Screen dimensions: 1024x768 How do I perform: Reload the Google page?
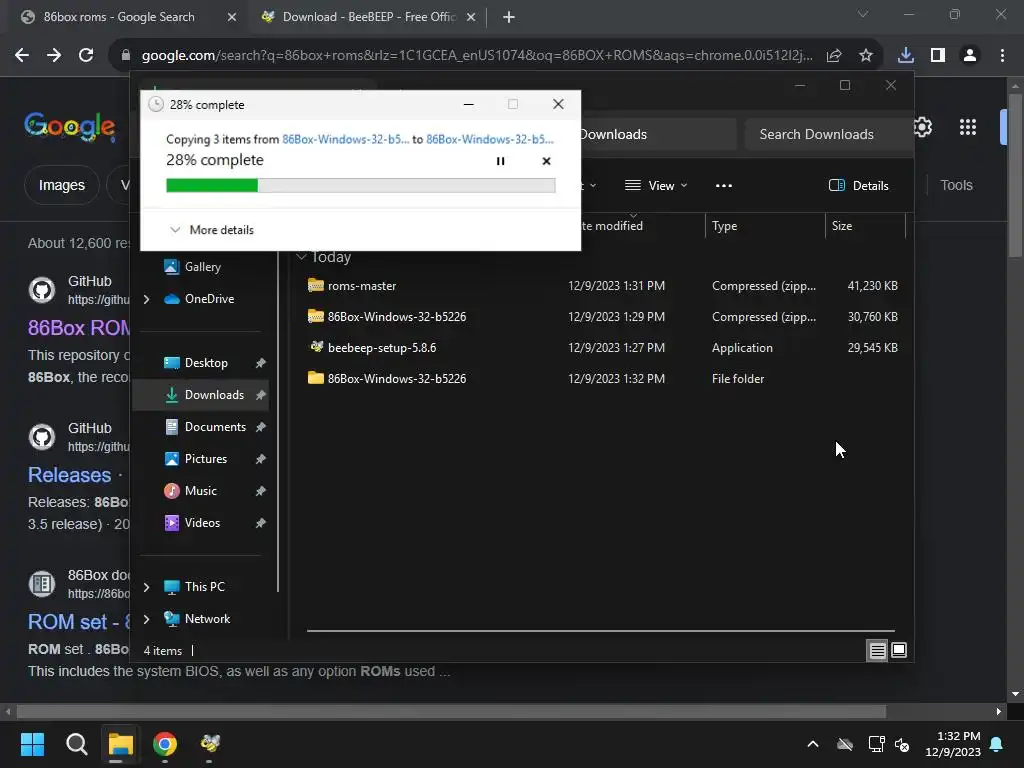click(x=86, y=56)
